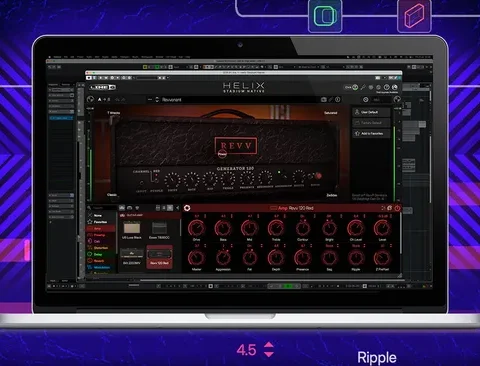Click the Line 6 logo
480x366 pixels.
pyautogui.click(x=103, y=87)
